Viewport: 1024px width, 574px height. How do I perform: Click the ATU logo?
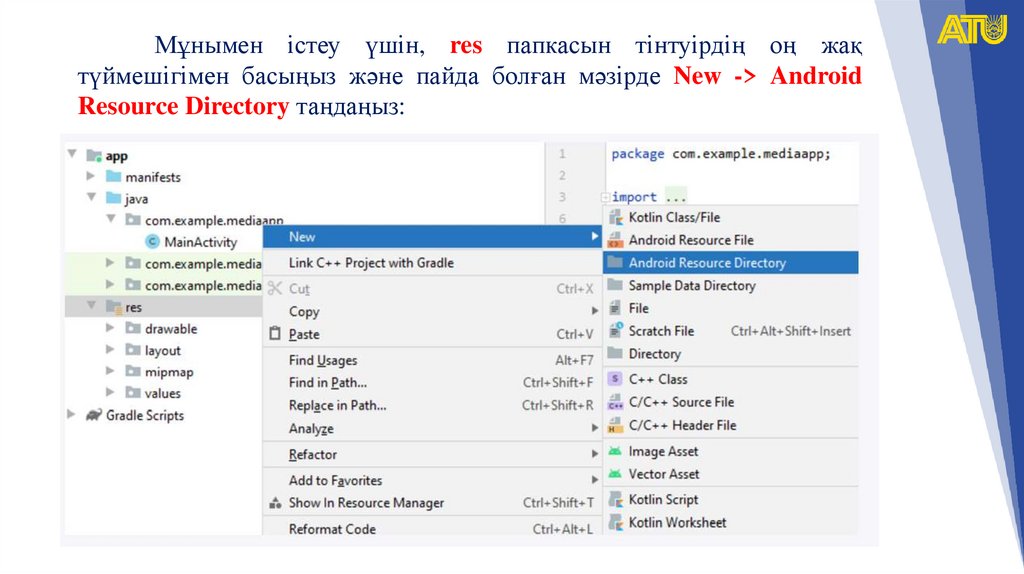971,29
